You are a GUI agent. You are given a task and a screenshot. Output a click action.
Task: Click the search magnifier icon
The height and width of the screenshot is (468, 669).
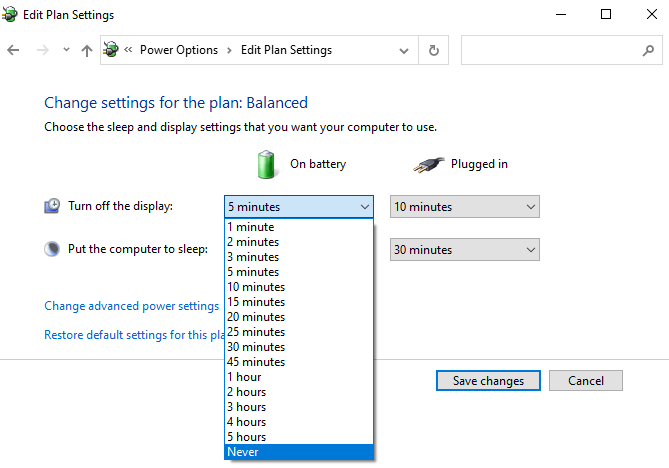[x=647, y=50]
